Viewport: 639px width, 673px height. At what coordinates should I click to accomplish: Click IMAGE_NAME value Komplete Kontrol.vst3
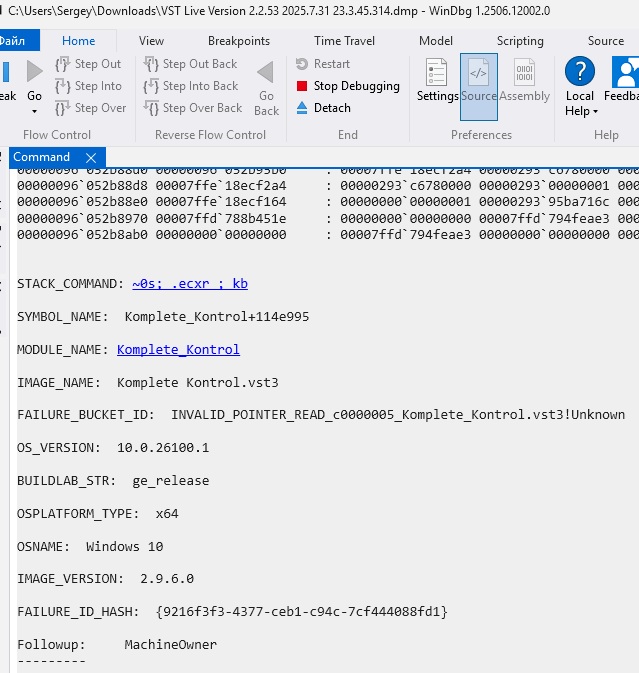click(198, 382)
